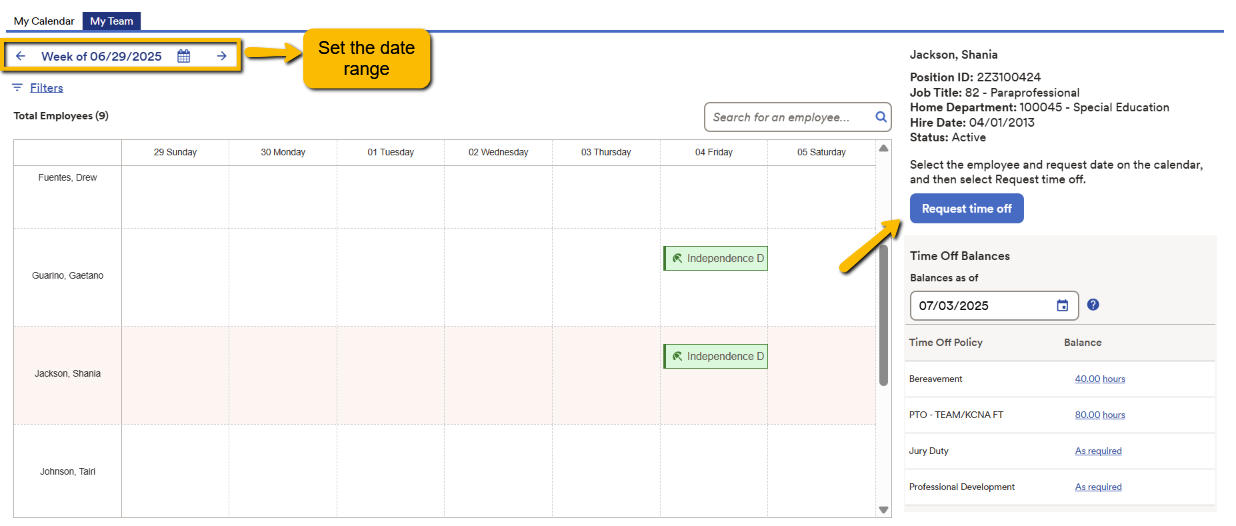Click the balances help question icon

[1093, 305]
